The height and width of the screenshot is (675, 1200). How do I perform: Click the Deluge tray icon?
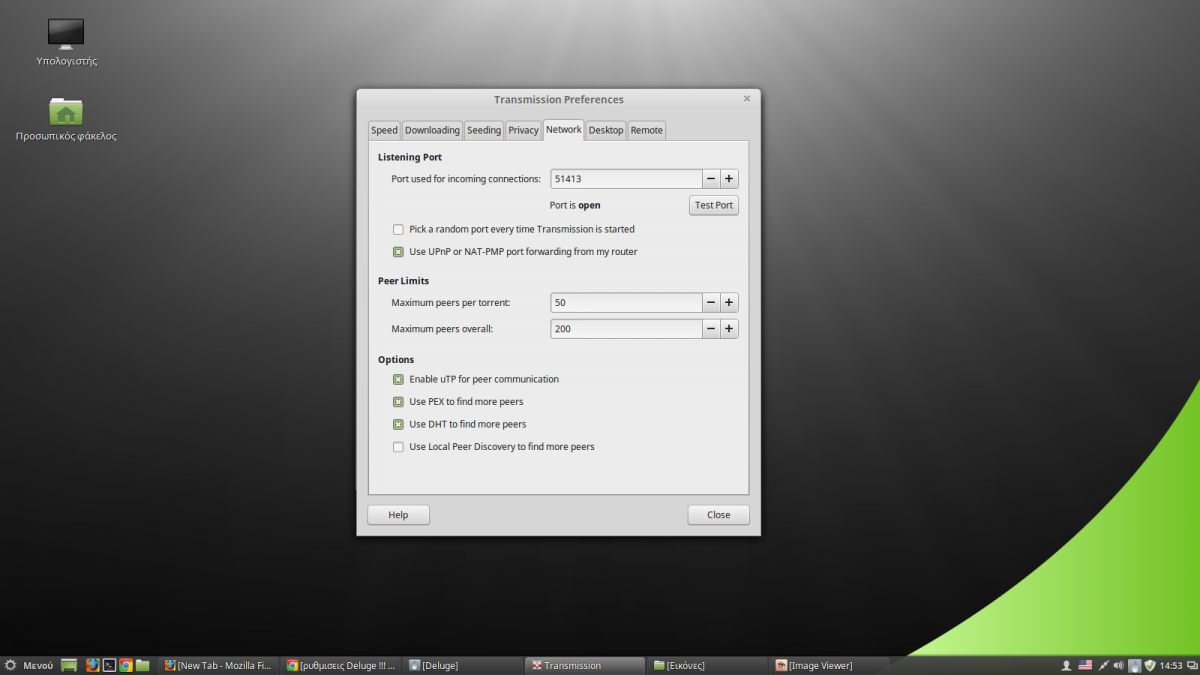pos(1135,665)
